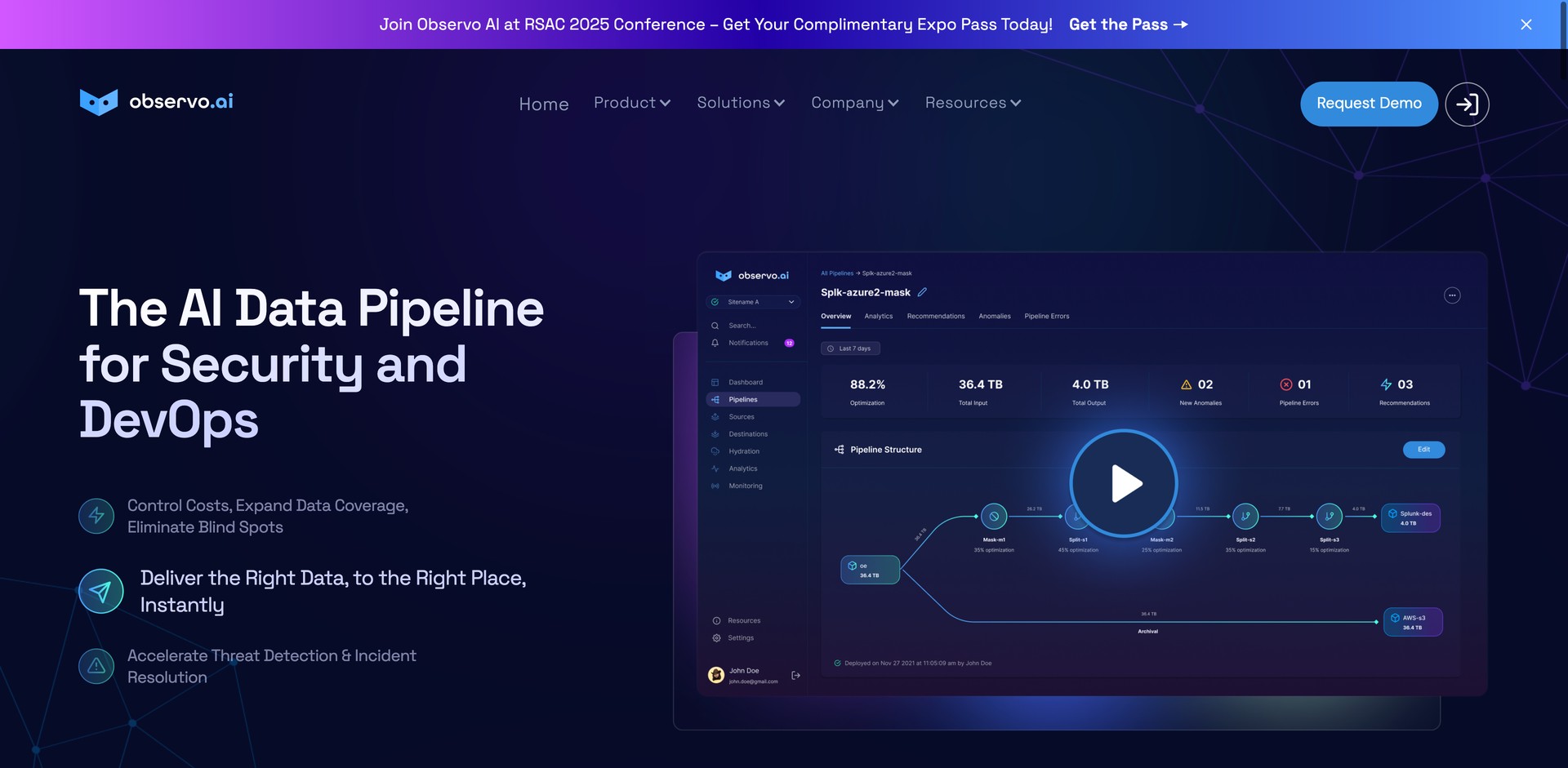Image resolution: width=1568 pixels, height=768 pixels.
Task: Switch to the Recommendations tab
Action: coord(936,317)
